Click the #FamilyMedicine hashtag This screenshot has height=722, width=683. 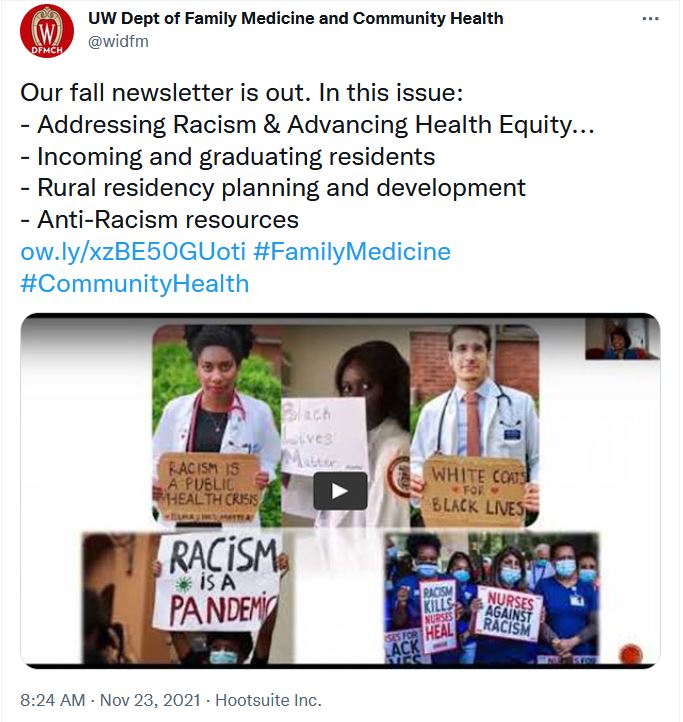click(352, 251)
